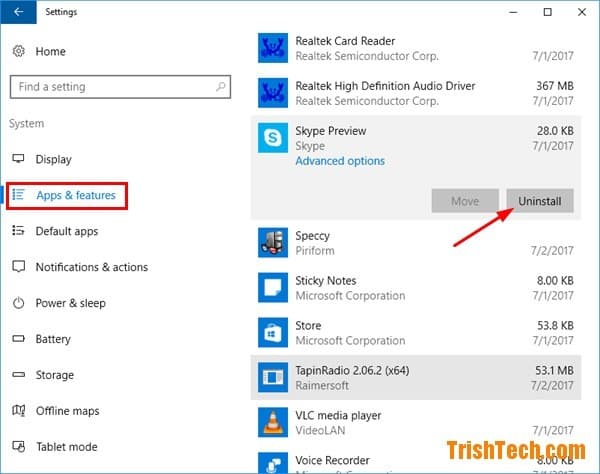Select the Sticky Notes entry
This screenshot has height=474, width=600.
point(416,288)
